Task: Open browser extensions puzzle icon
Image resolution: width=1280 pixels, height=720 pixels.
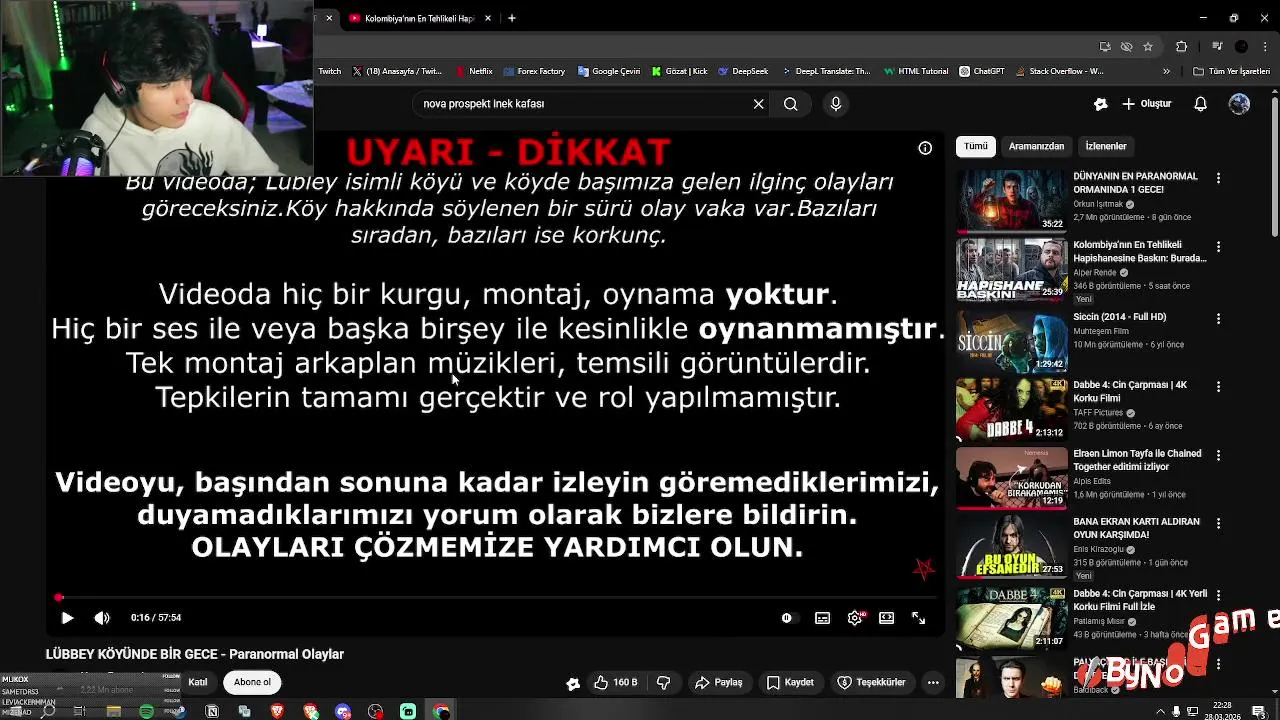Action: (1181, 46)
